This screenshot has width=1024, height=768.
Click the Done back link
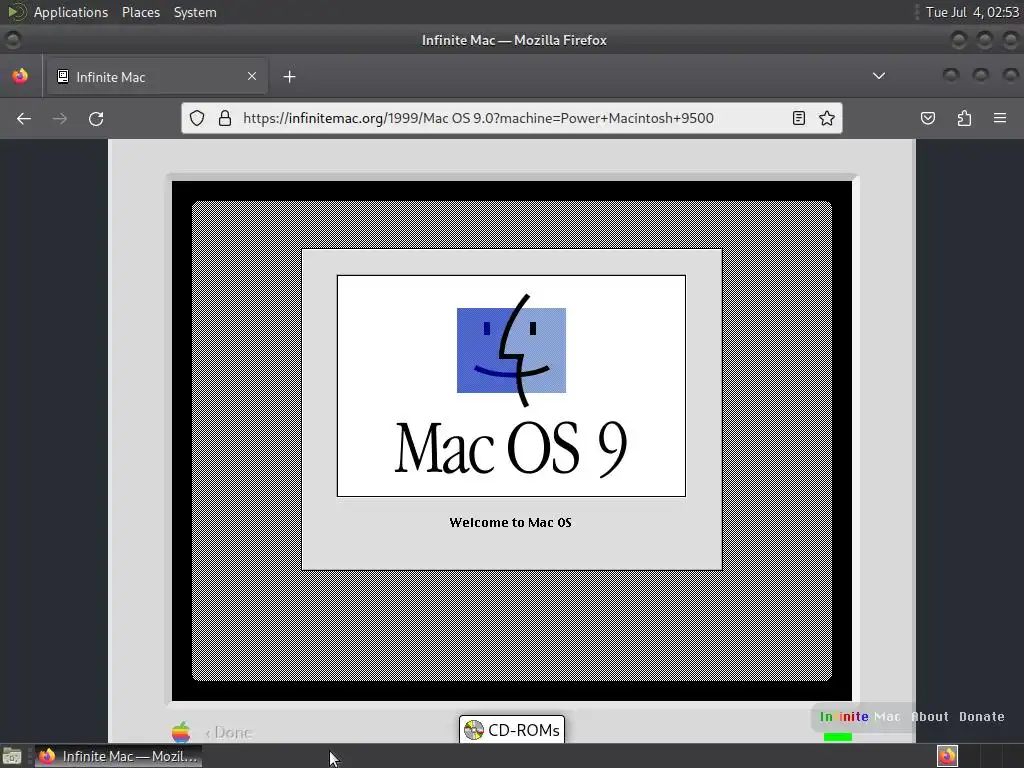pos(229,733)
